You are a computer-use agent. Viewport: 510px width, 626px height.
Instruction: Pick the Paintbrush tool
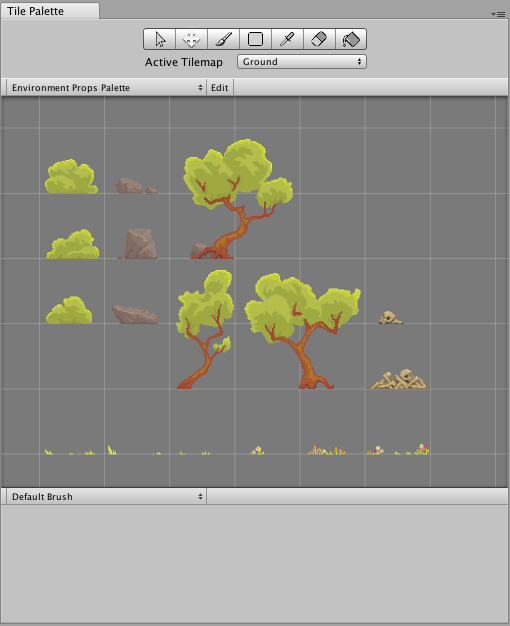coord(223,39)
